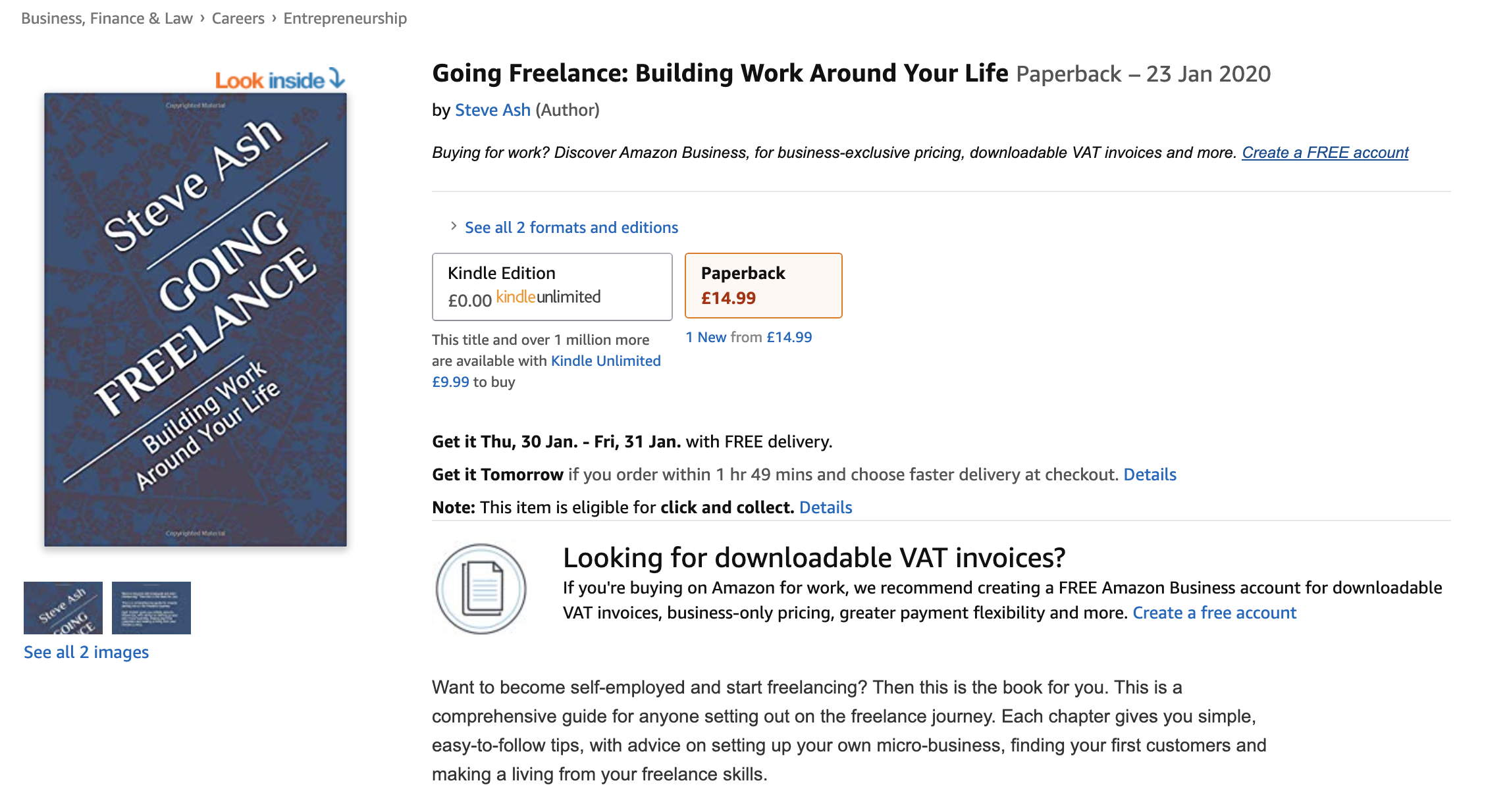Choose the Paperback format box
The image size is (1509, 812).
click(x=763, y=286)
